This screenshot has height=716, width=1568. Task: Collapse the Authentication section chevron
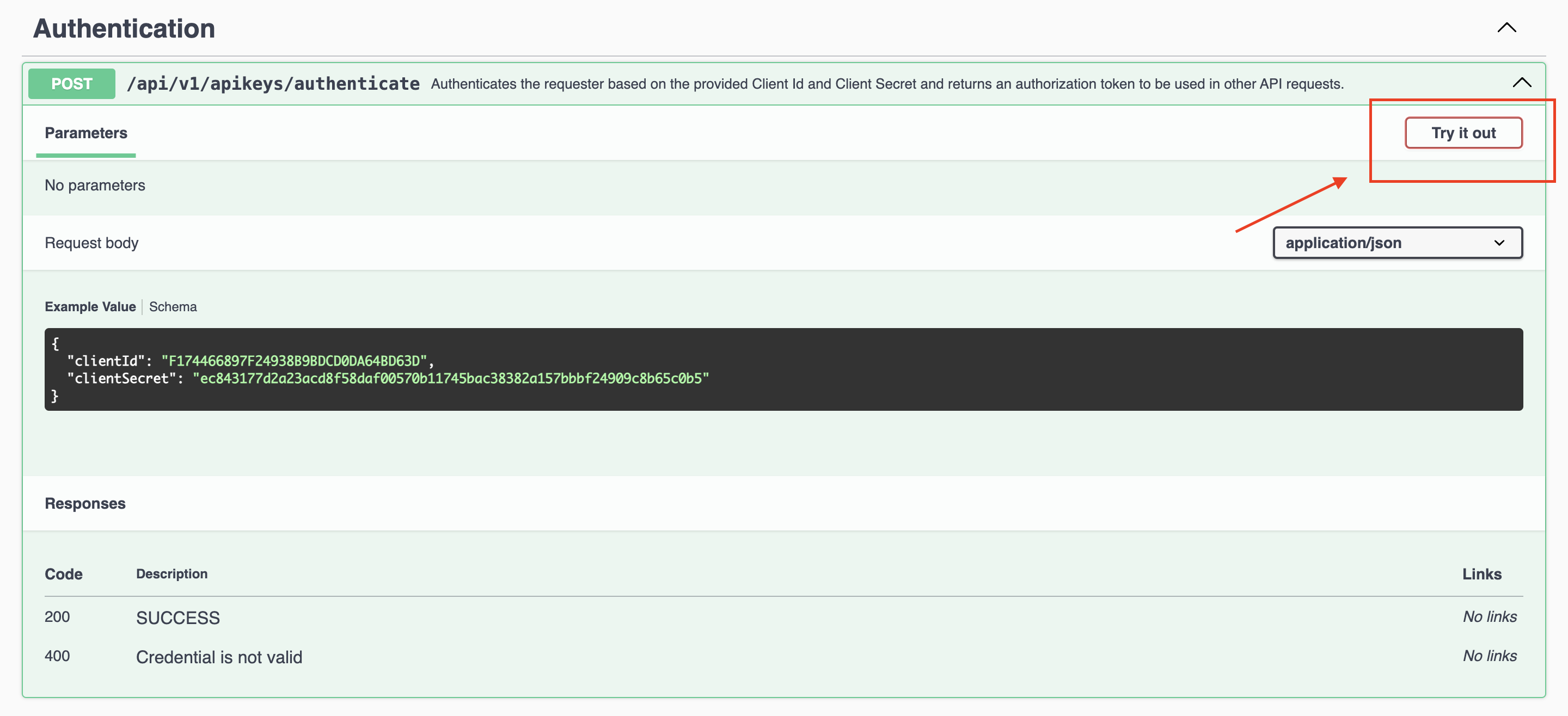[1506, 28]
